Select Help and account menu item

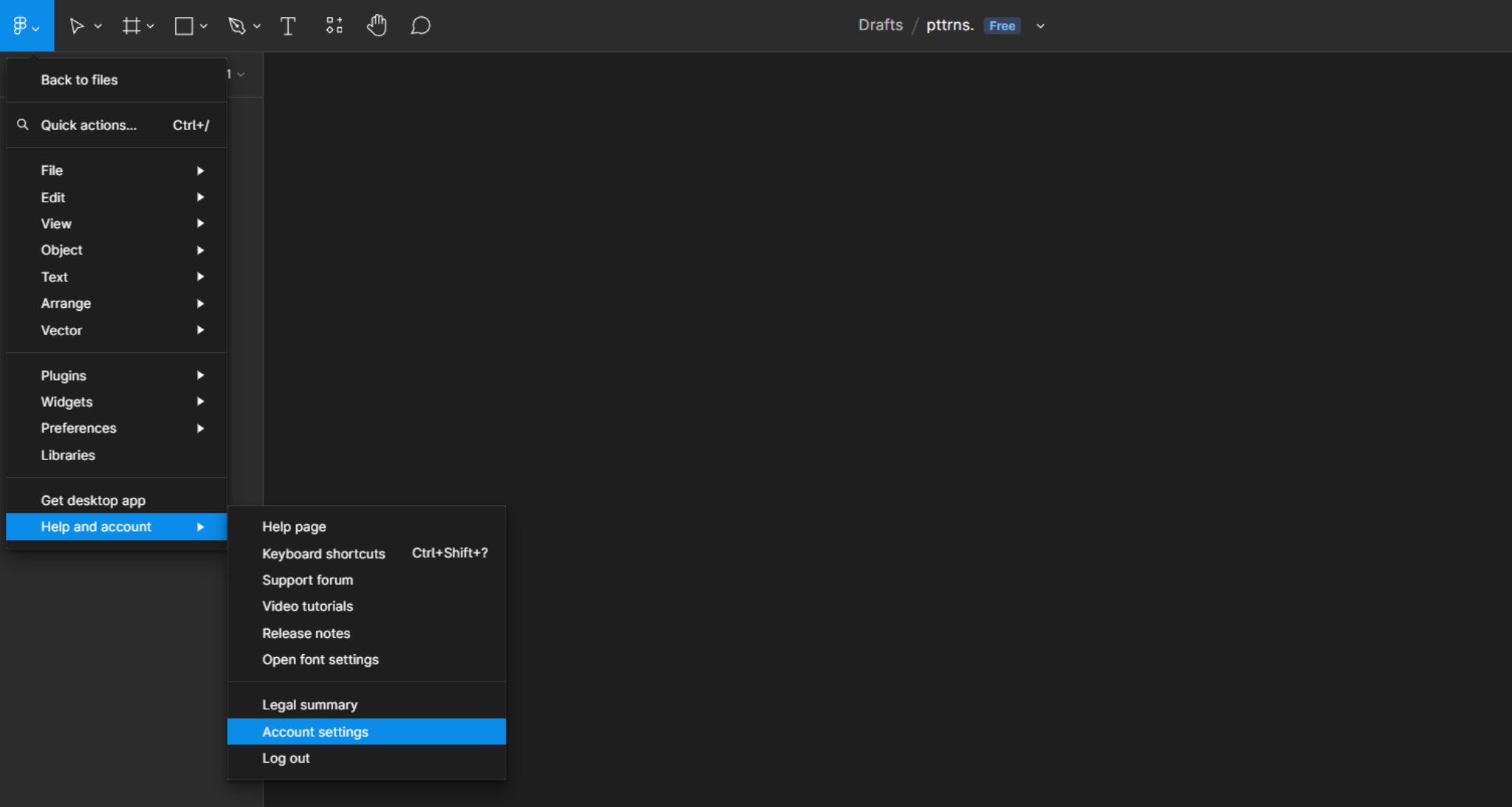117,526
